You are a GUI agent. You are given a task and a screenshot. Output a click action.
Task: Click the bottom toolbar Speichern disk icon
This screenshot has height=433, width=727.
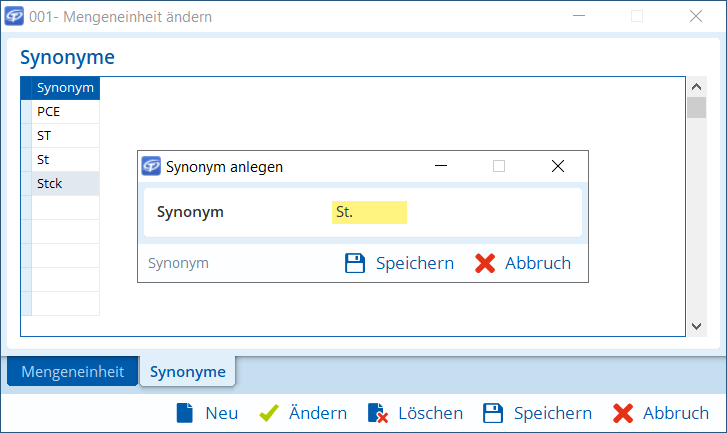tap(492, 413)
